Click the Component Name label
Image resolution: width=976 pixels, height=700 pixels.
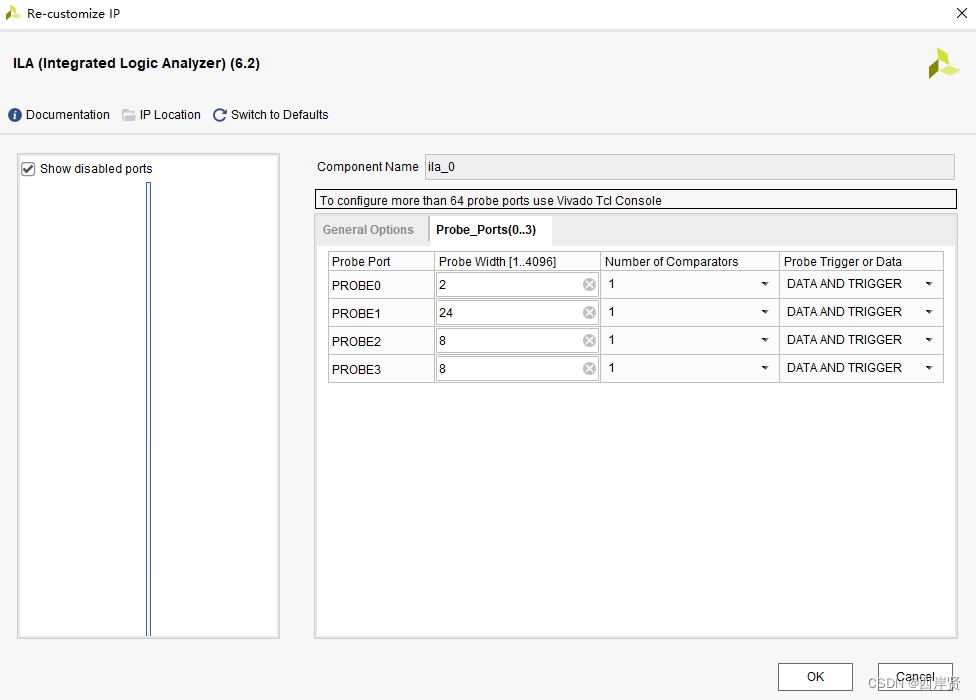pos(367,167)
